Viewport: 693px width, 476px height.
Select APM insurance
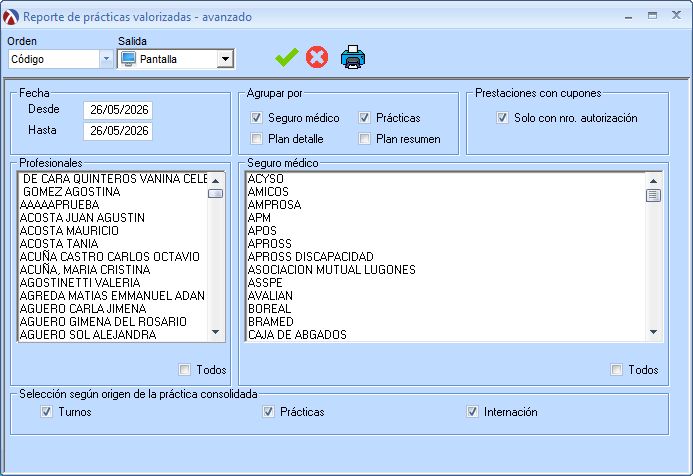pos(446,217)
